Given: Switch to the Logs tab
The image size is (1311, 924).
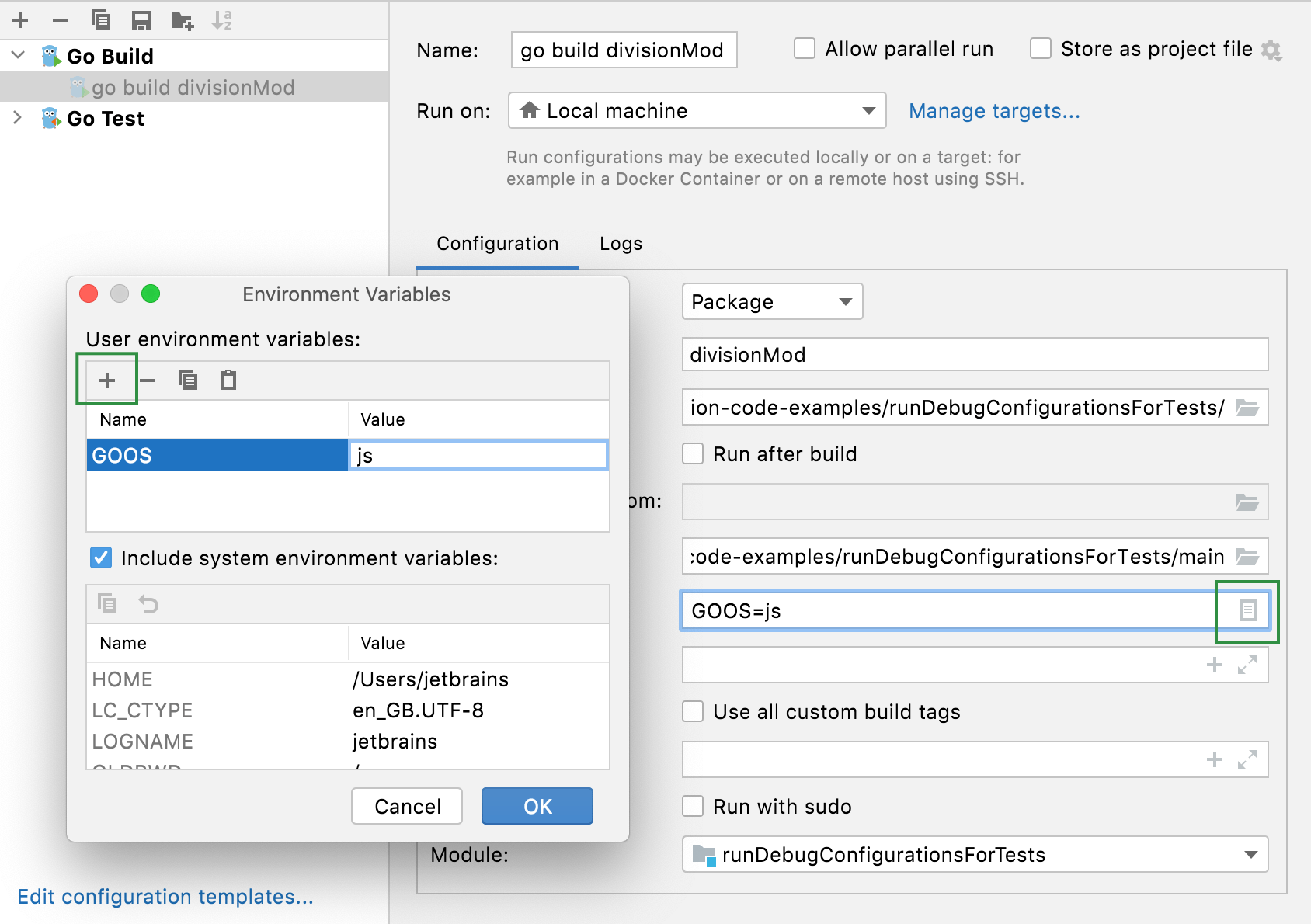Looking at the screenshot, I should tap(619, 243).
